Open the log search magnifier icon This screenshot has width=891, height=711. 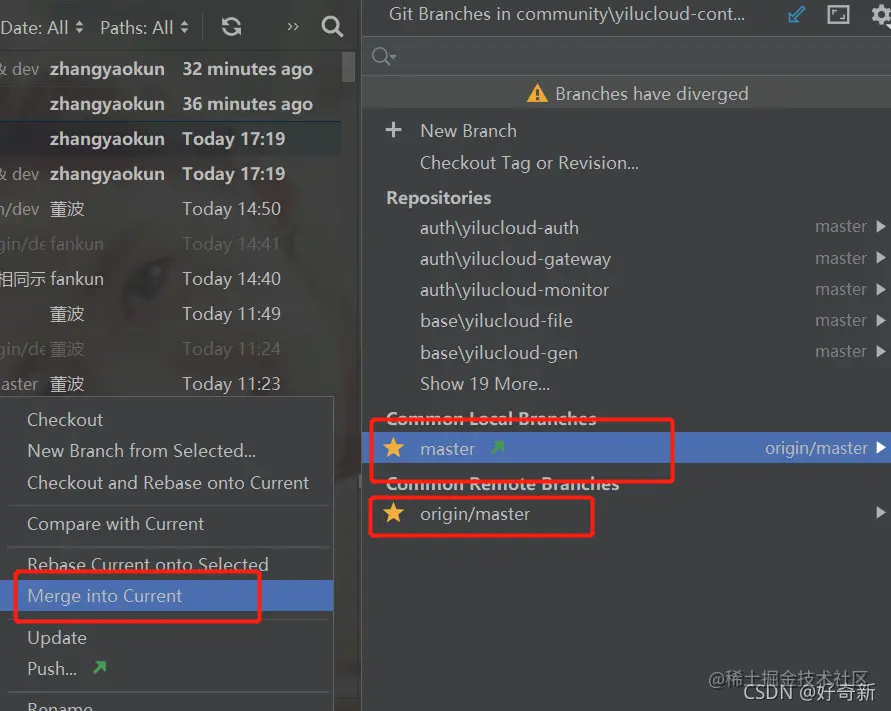pos(332,27)
